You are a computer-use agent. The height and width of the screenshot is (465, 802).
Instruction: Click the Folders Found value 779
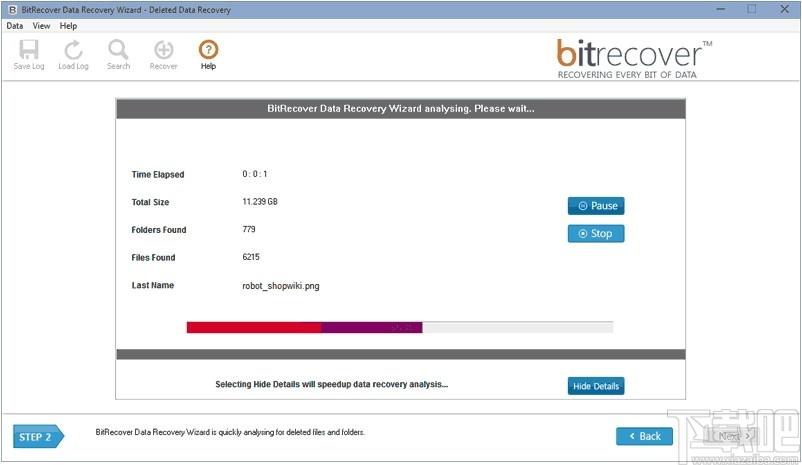pyautogui.click(x=249, y=229)
